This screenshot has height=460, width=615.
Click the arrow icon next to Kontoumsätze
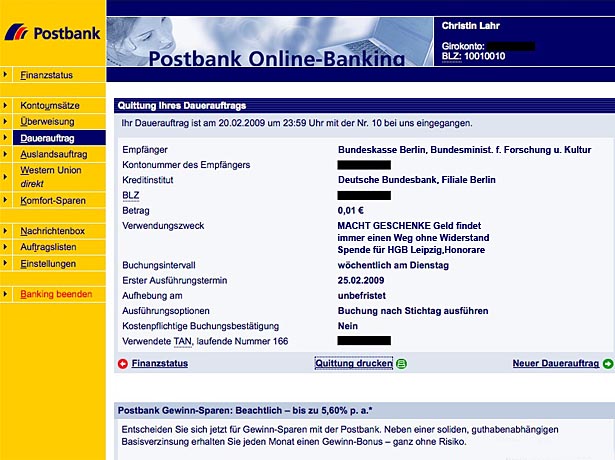7,105
